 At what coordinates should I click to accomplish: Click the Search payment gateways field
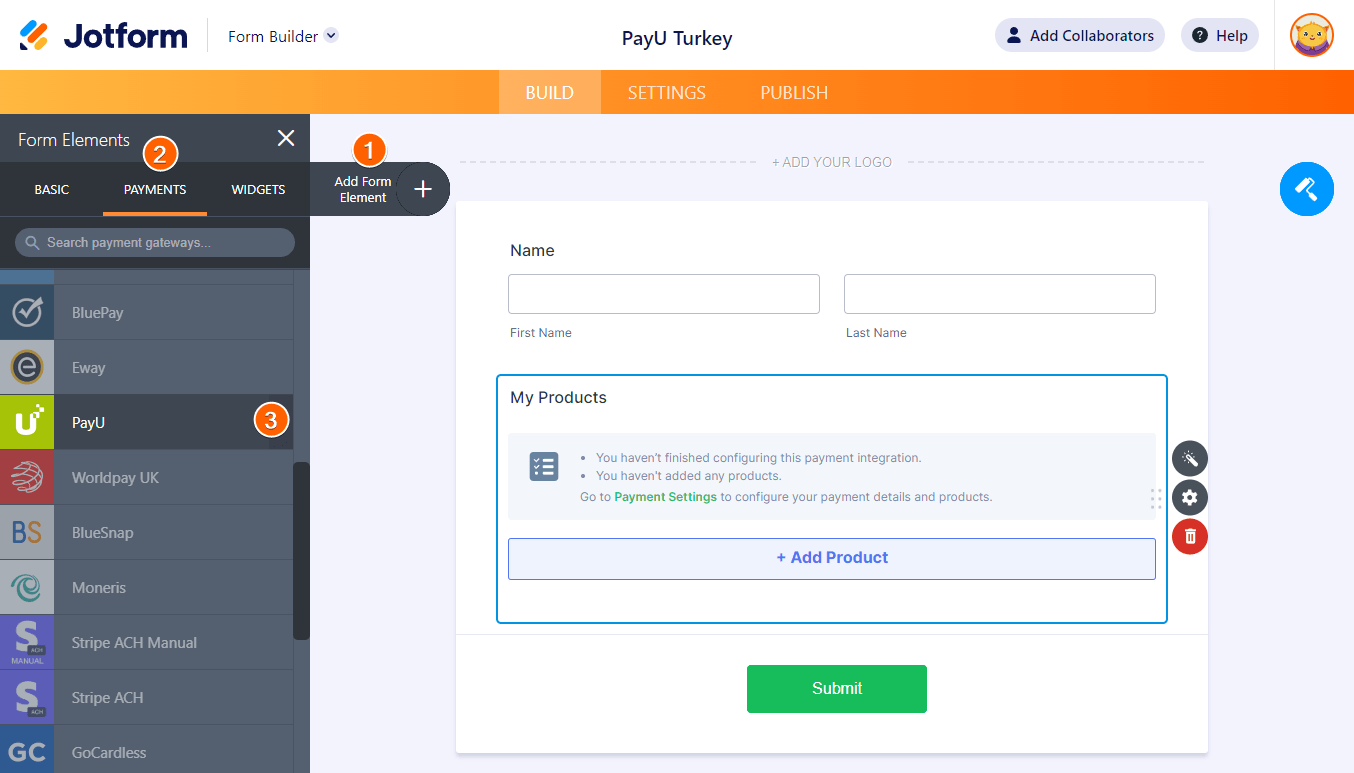[155, 243]
